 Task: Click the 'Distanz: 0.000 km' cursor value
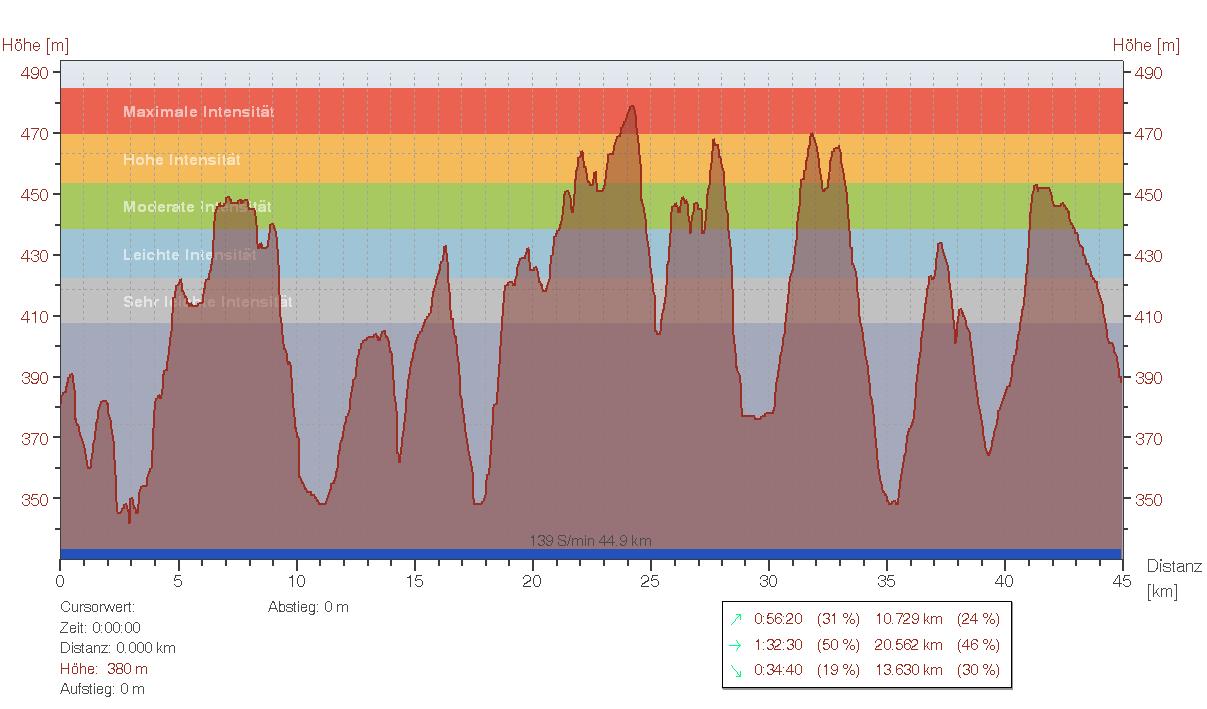(118, 648)
